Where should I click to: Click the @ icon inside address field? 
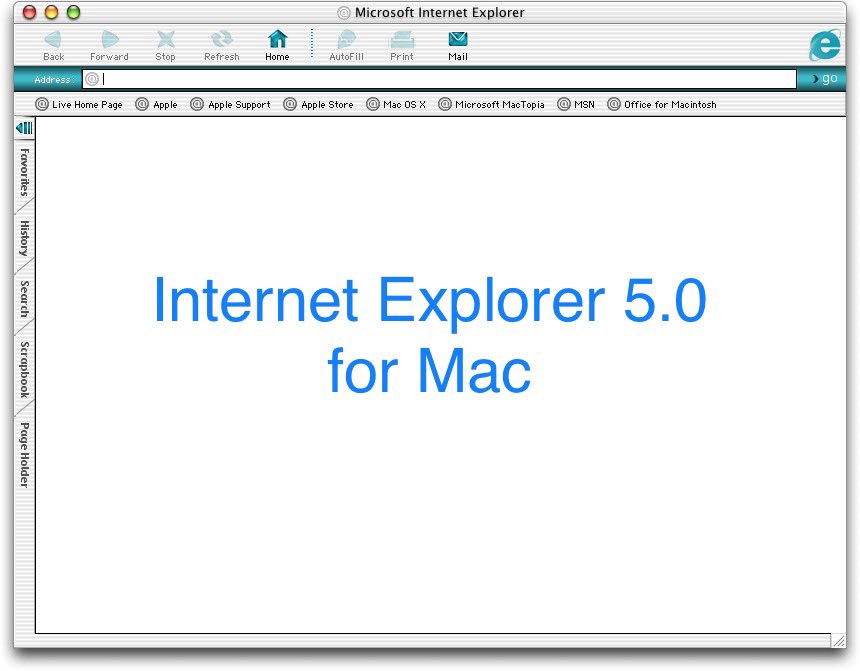click(92, 79)
